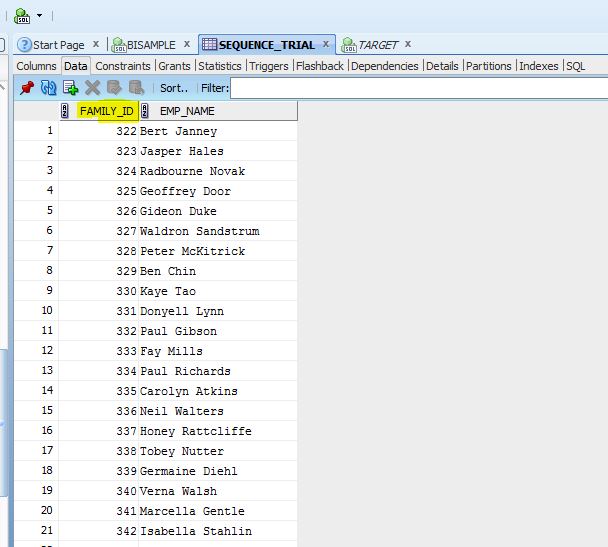Select the cell 'Honey Rattcliffe'
This screenshot has height=547, width=608.
[x=218, y=431]
